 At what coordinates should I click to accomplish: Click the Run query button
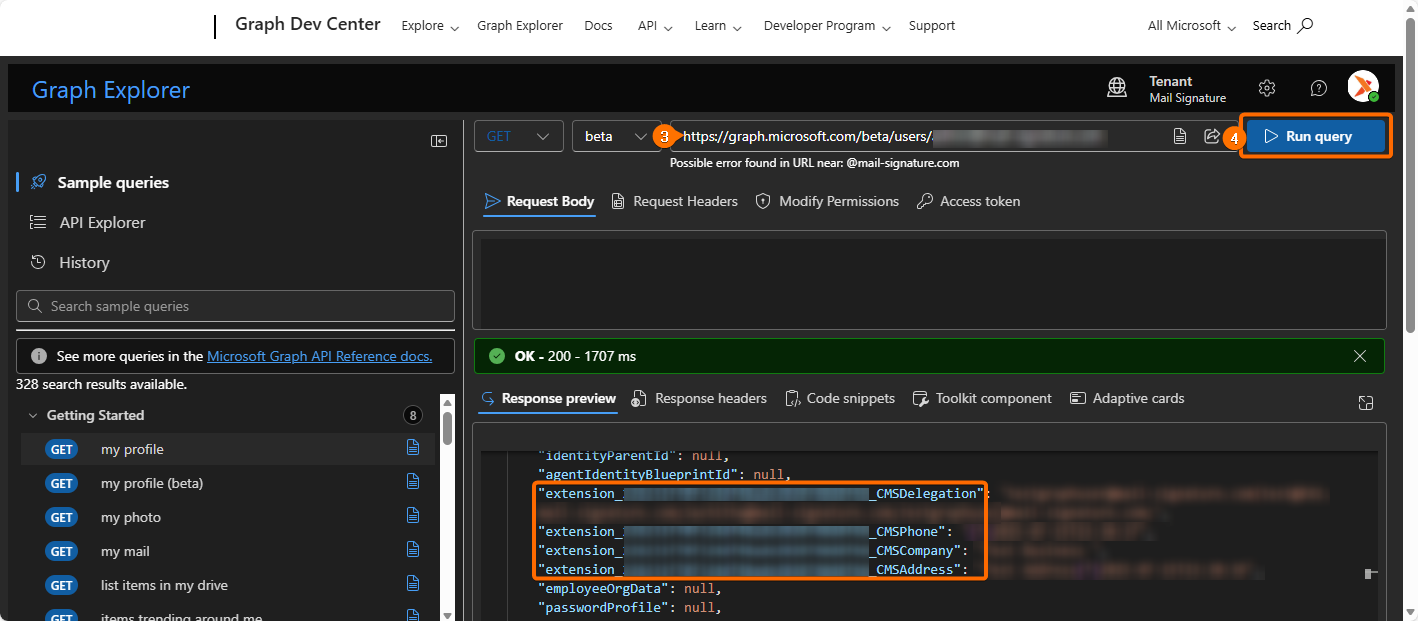(1317, 137)
